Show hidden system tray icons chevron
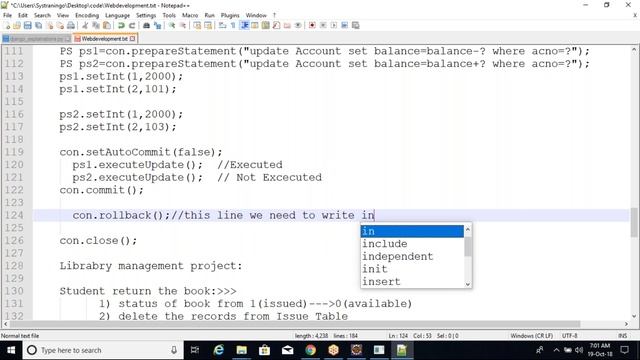This screenshot has width=640, height=360. tap(556, 350)
